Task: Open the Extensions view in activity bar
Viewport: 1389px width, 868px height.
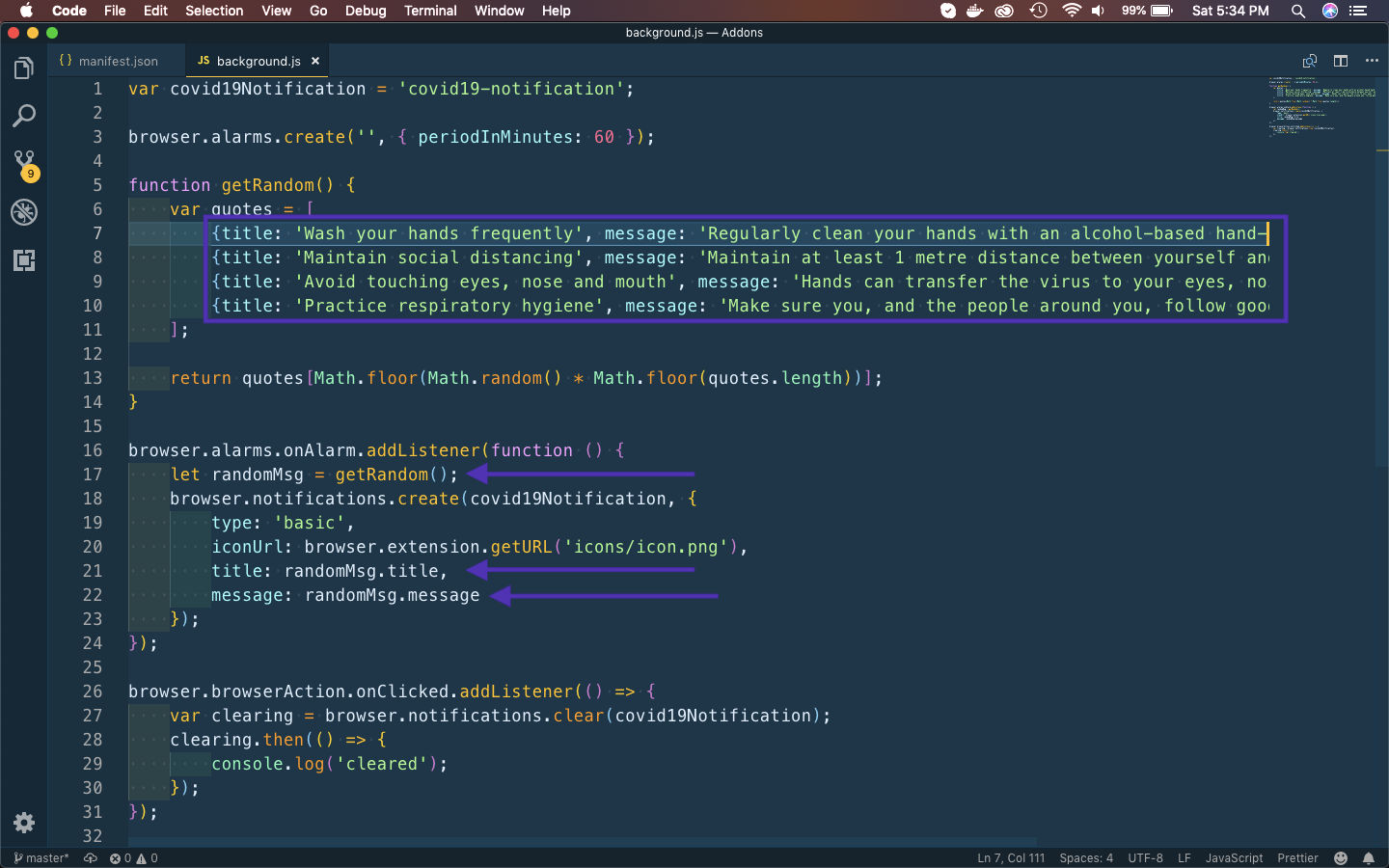Action: point(24,259)
